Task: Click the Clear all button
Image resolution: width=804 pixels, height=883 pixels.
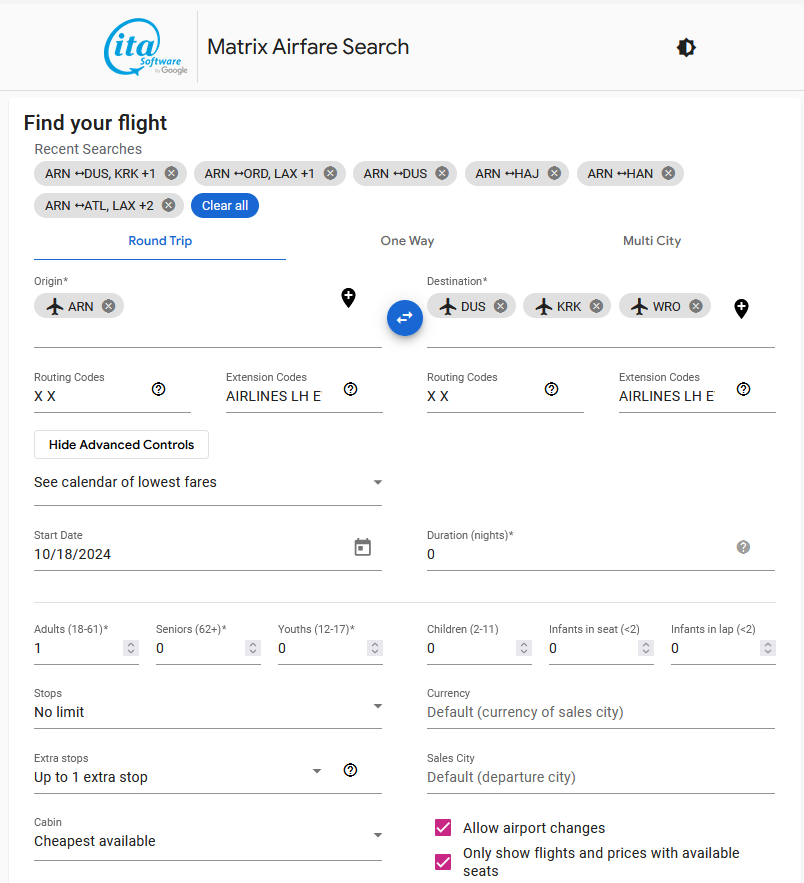Action: point(225,205)
